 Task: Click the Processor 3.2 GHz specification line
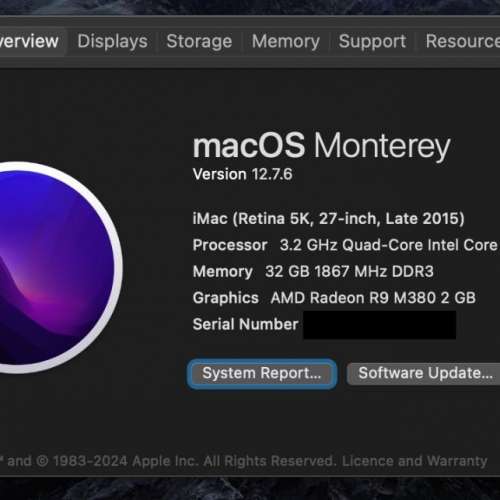click(346, 245)
